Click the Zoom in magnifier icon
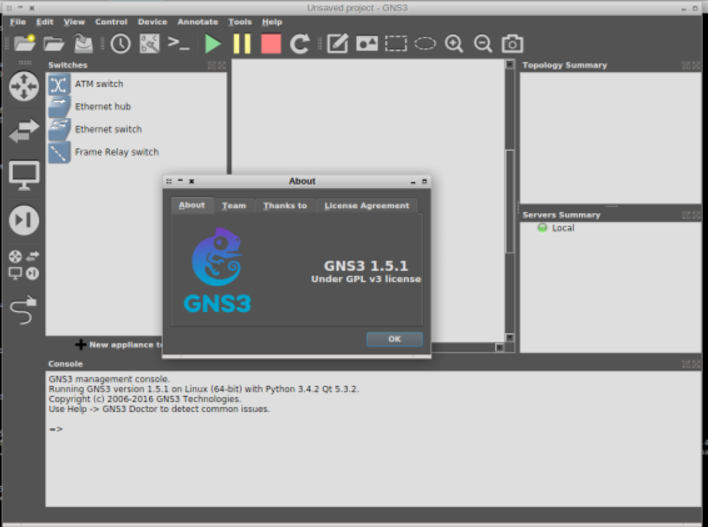The image size is (708, 527). 454,43
